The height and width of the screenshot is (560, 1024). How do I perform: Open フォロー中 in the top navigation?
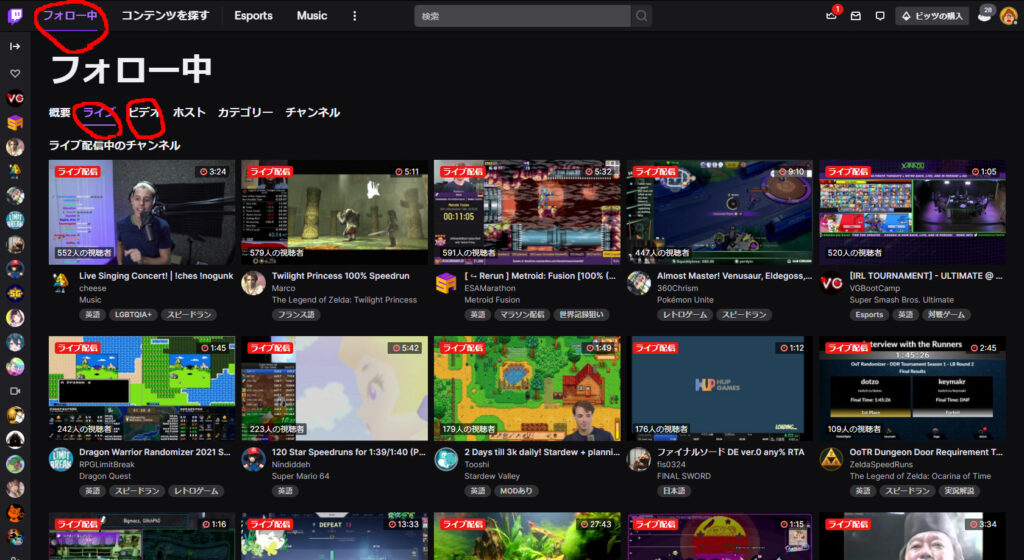[69, 15]
